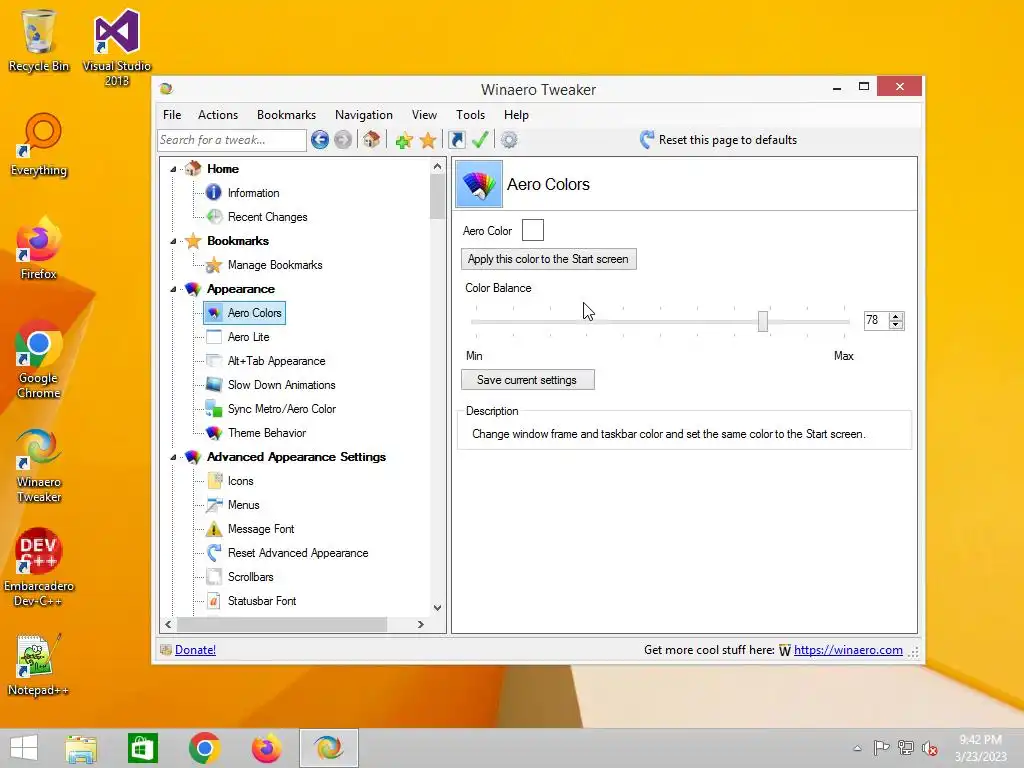The width and height of the screenshot is (1024, 768).
Task: Collapse the Appearance tree node
Action: click(x=173, y=289)
